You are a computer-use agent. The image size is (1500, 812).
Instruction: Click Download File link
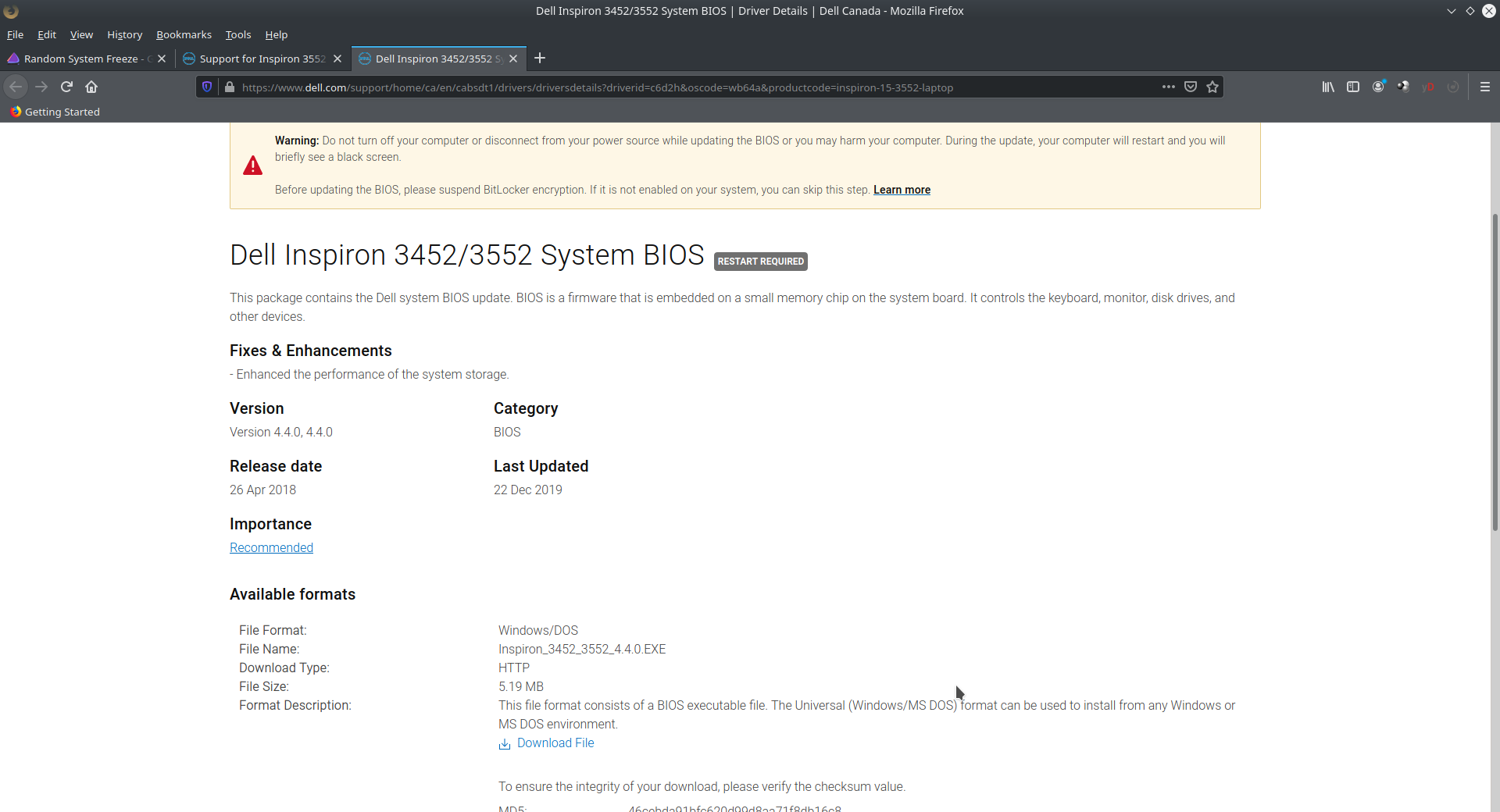pos(555,743)
